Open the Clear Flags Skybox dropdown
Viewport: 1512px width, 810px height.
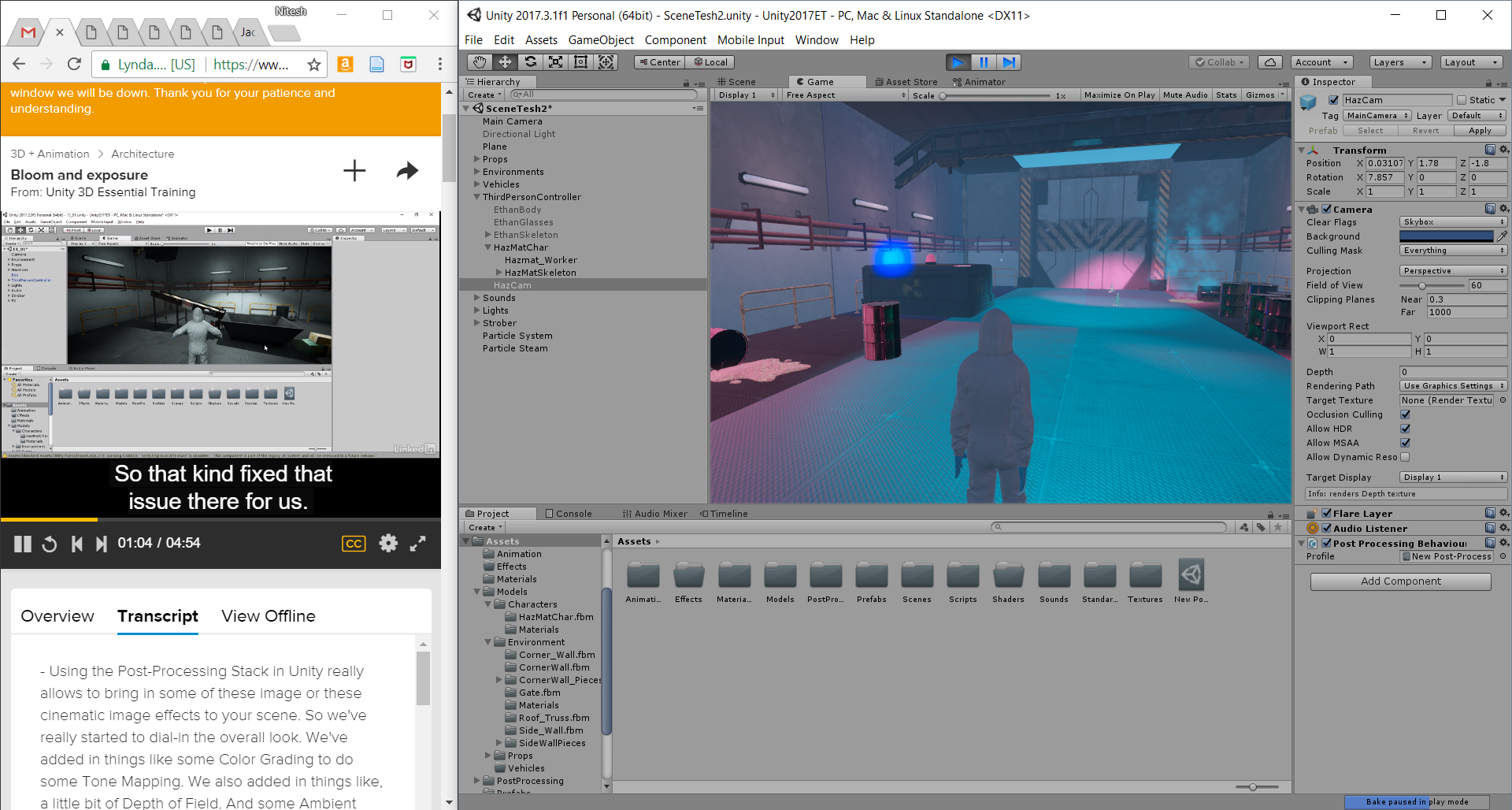[1453, 222]
